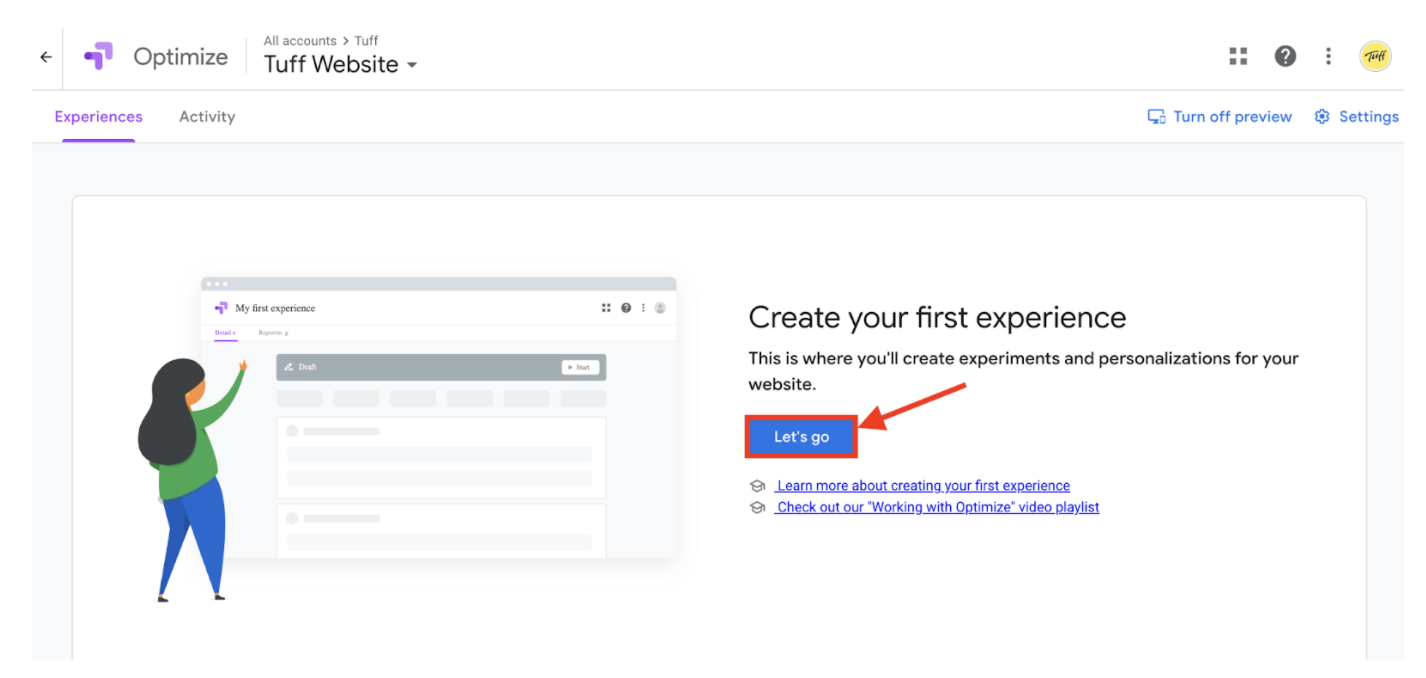Click the graduation cap icon beside Learn more
Image resolution: width=1426 pixels, height=678 pixels.
757,485
